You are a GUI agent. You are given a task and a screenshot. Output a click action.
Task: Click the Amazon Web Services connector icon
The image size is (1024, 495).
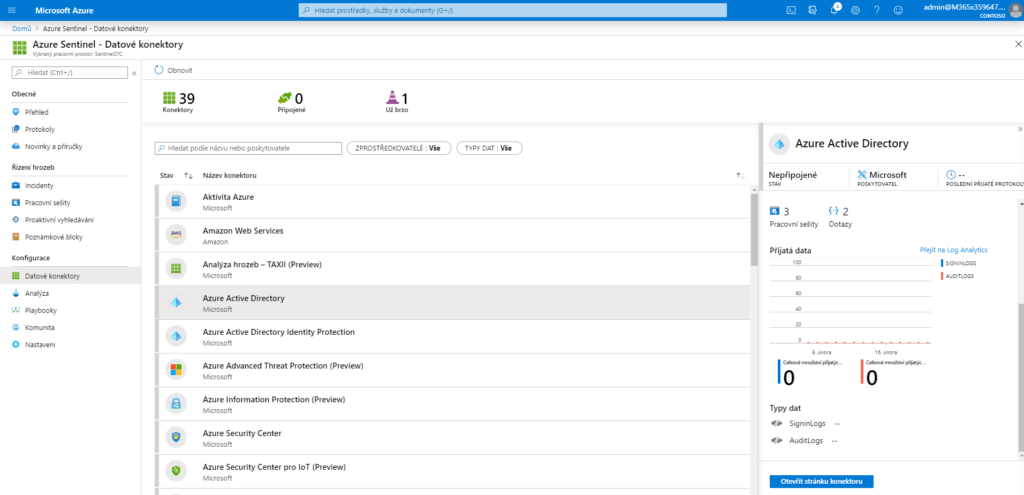(176, 235)
